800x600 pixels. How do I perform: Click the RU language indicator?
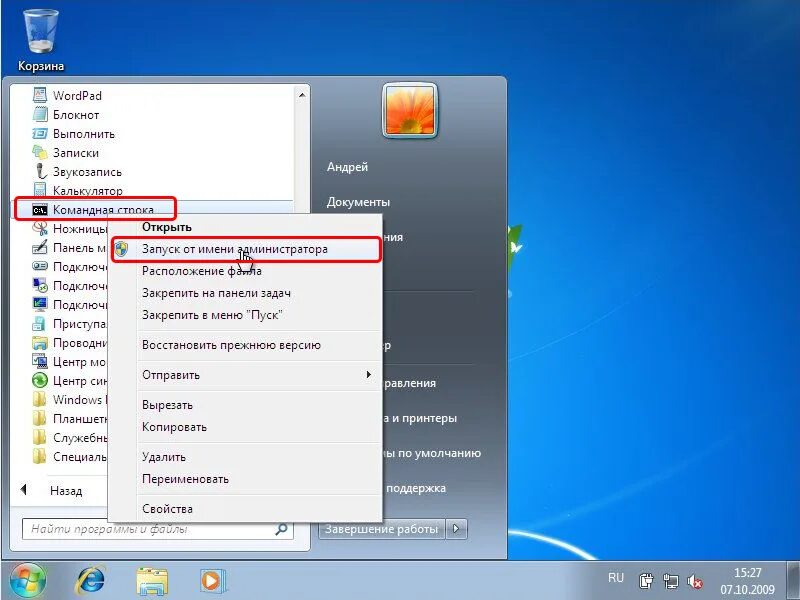click(x=616, y=578)
